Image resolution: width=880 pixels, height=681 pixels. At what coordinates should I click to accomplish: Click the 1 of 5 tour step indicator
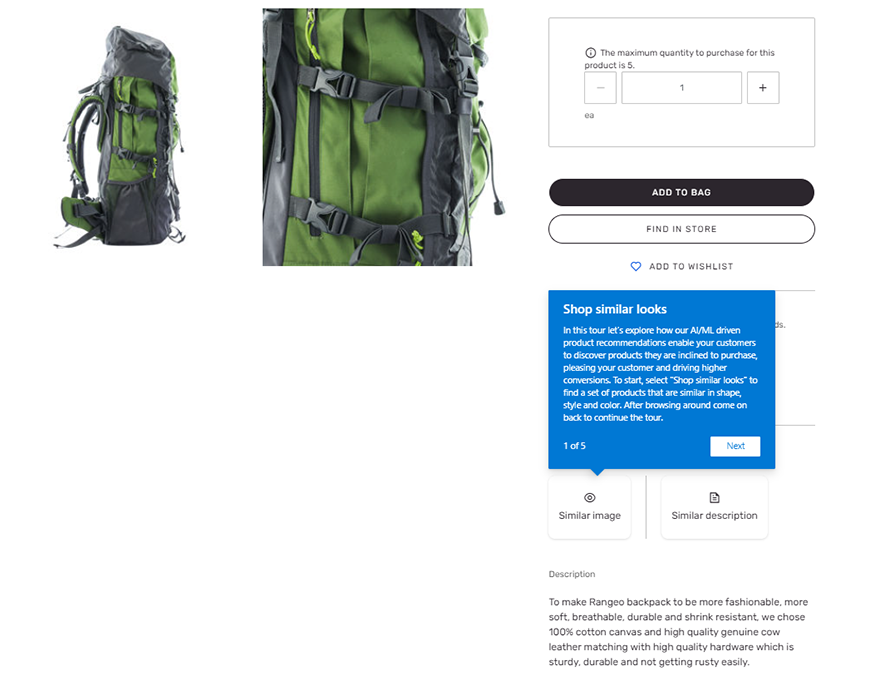coord(574,446)
